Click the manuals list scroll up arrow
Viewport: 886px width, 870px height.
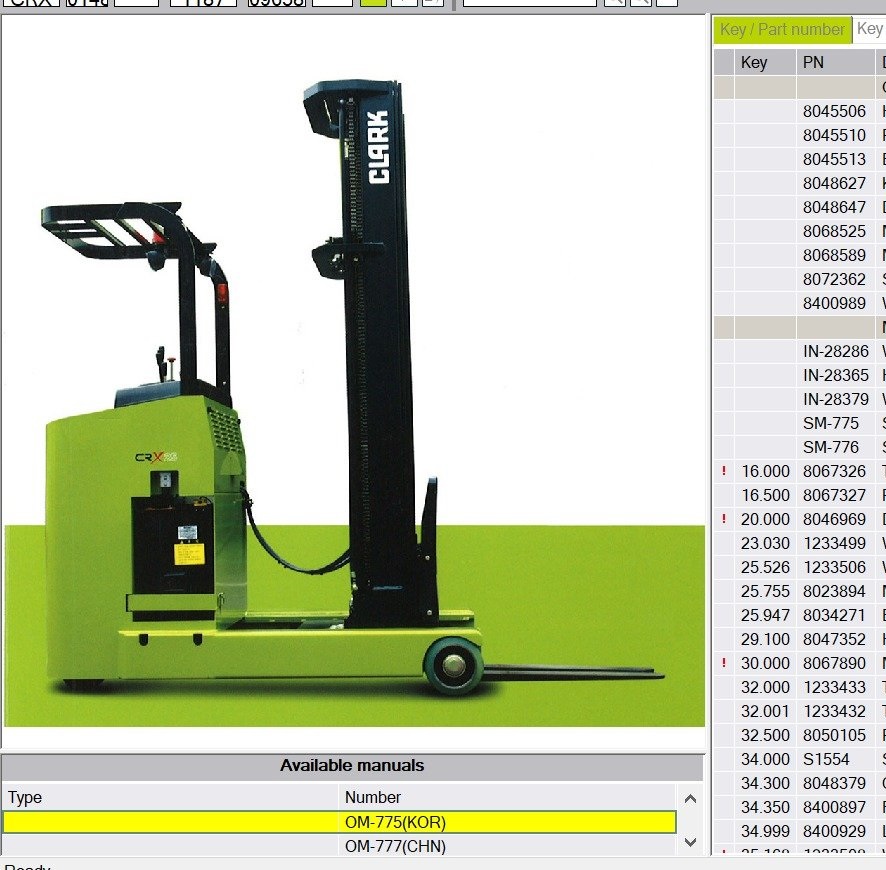pyautogui.click(x=690, y=799)
